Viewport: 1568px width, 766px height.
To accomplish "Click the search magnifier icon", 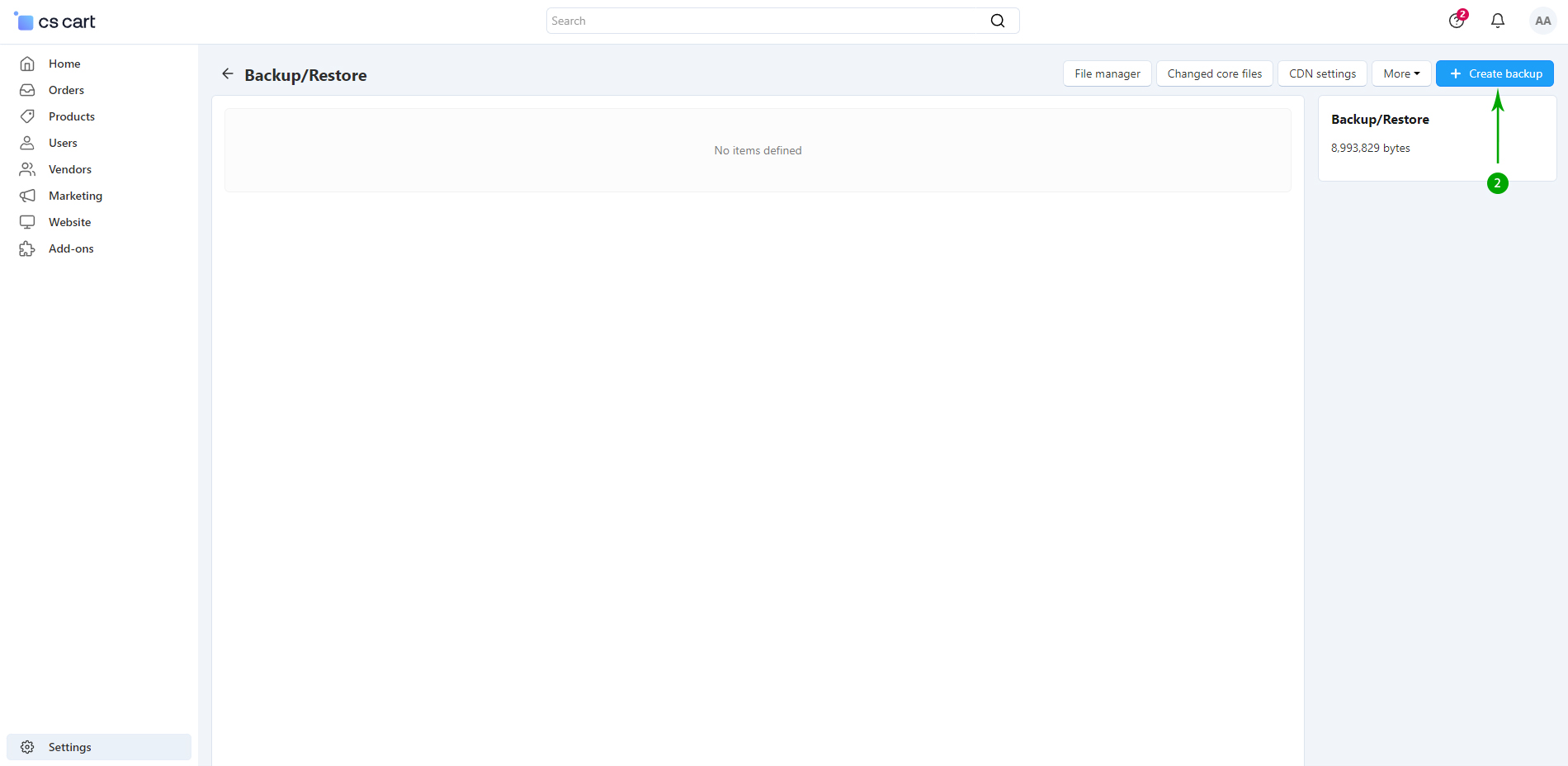I will point(997,21).
